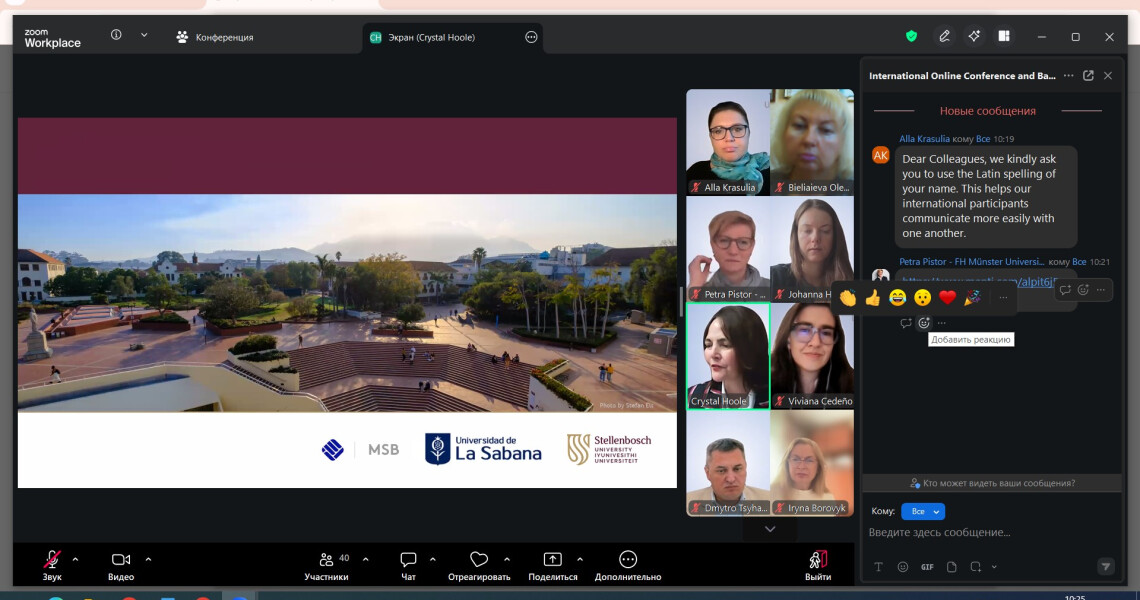The width and height of the screenshot is (1140, 600).
Task: React with surprised face emoji
Action: (x=923, y=297)
